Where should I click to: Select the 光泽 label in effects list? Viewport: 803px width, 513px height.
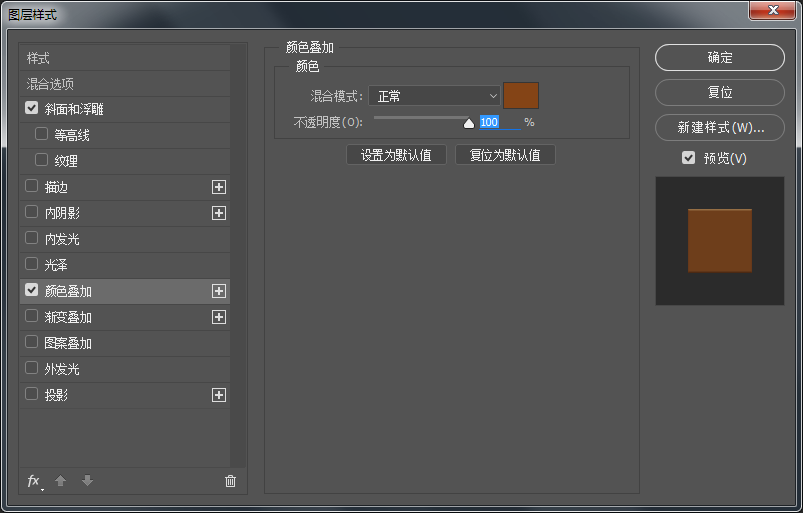click(x=56, y=265)
